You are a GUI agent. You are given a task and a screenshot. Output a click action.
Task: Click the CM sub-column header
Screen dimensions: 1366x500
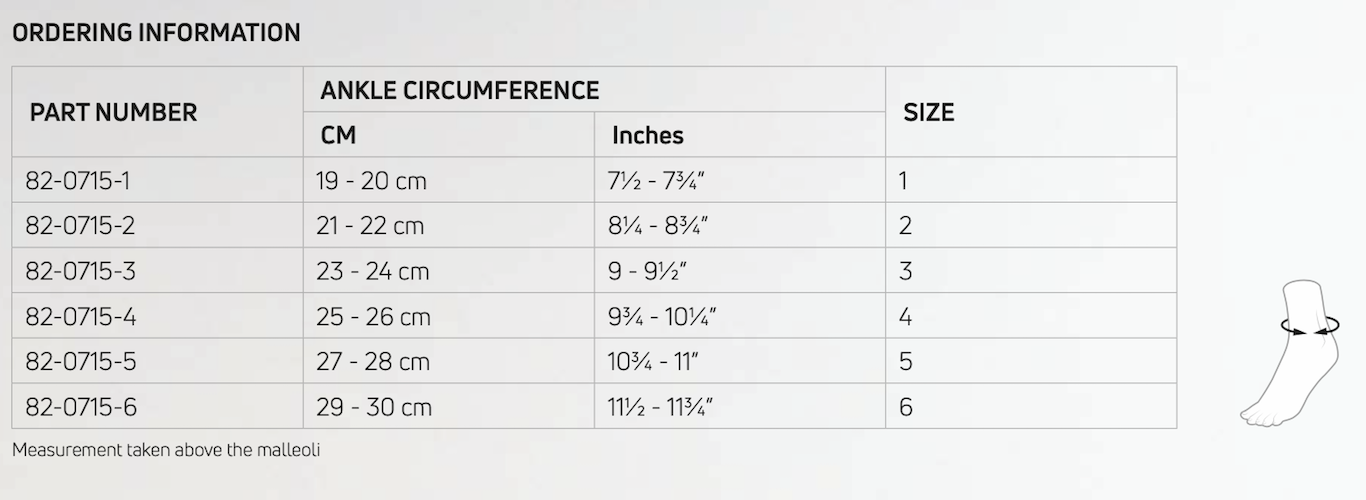tap(338, 135)
